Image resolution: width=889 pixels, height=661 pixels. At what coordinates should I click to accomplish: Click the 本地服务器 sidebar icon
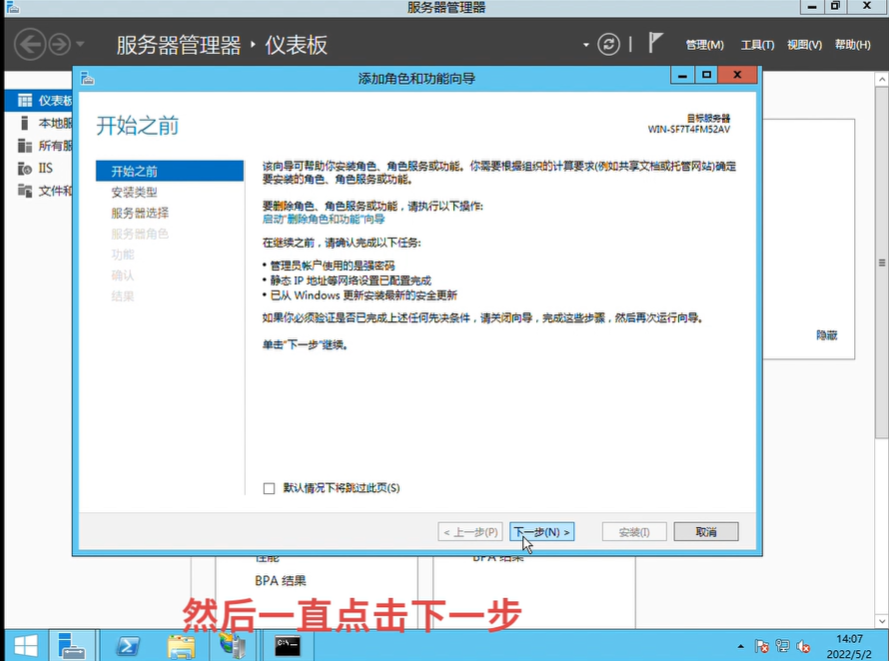click(24, 123)
